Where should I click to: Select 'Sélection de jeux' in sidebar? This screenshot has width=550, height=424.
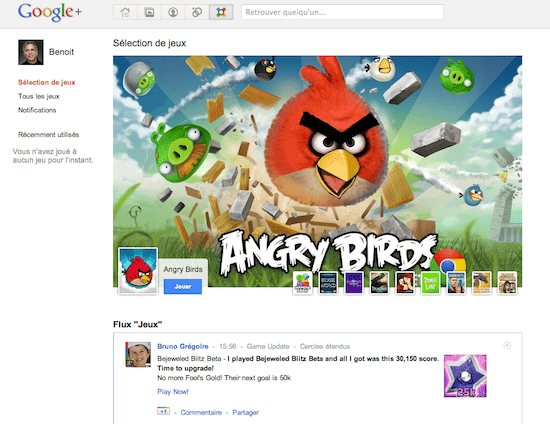point(47,82)
